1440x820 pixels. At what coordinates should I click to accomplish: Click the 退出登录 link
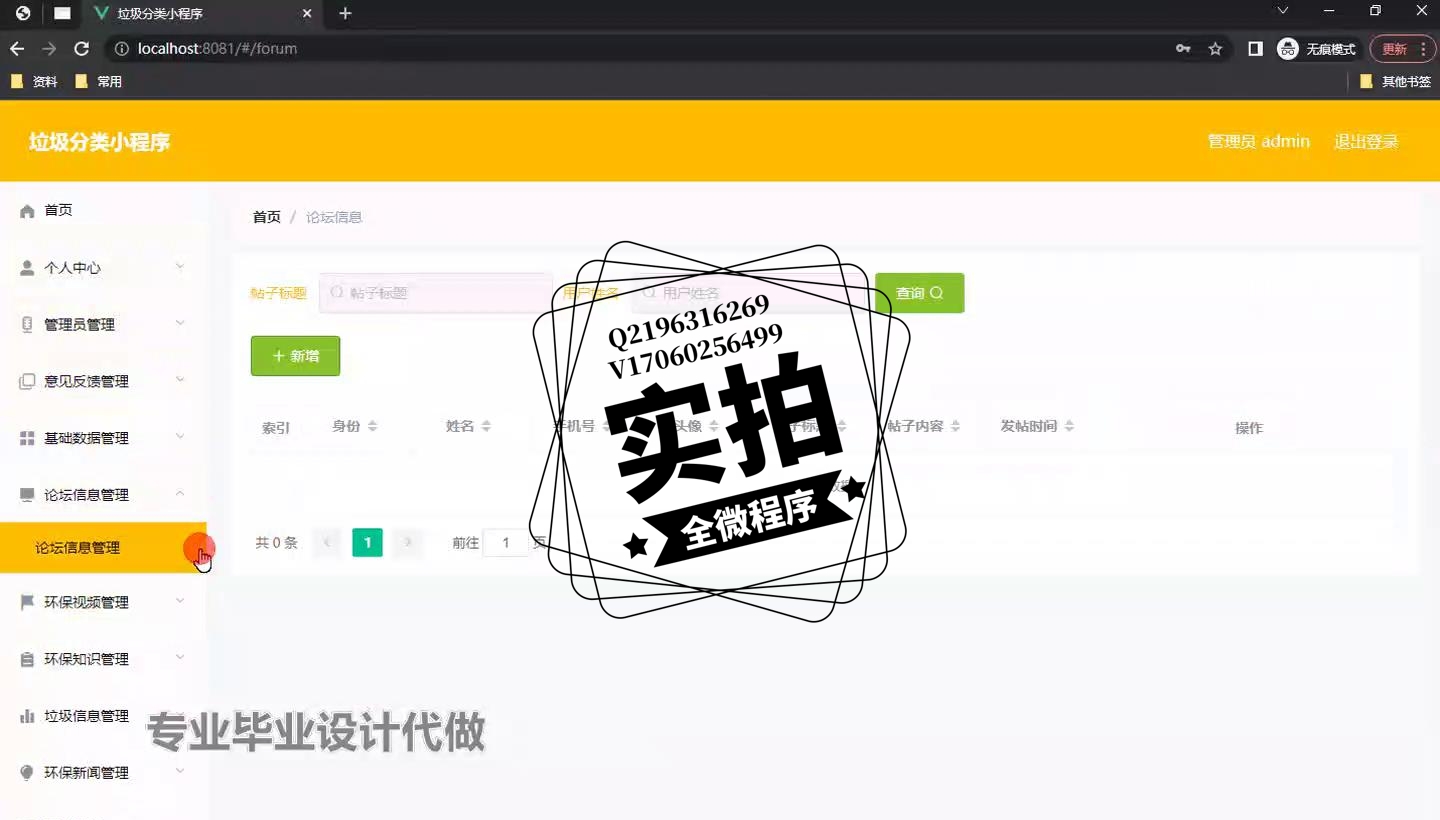pyautogui.click(x=1366, y=142)
